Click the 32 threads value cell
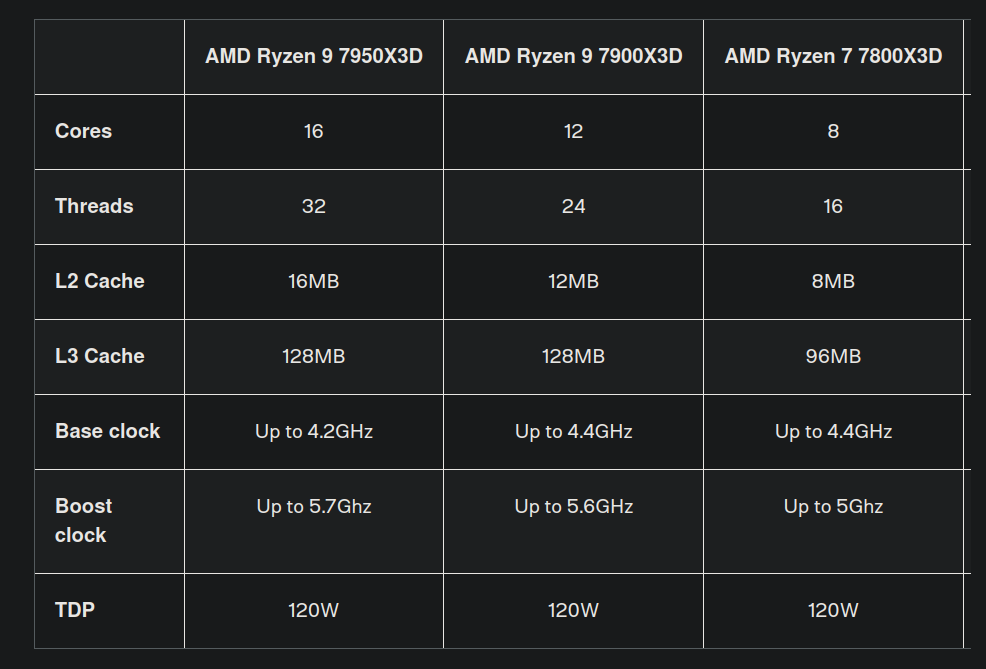986x669 pixels. click(314, 206)
